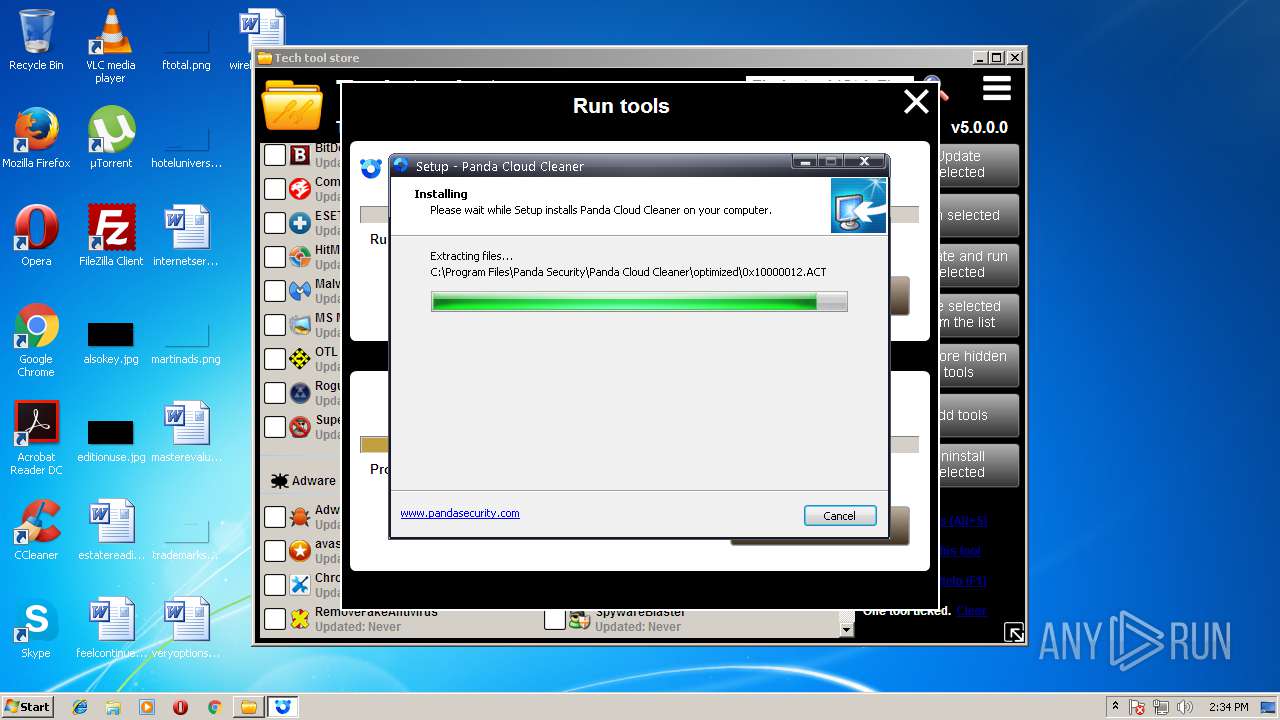1280x720 pixels.
Task: Click the Chrome cleanup tool icon
Action: click(x=300, y=585)
